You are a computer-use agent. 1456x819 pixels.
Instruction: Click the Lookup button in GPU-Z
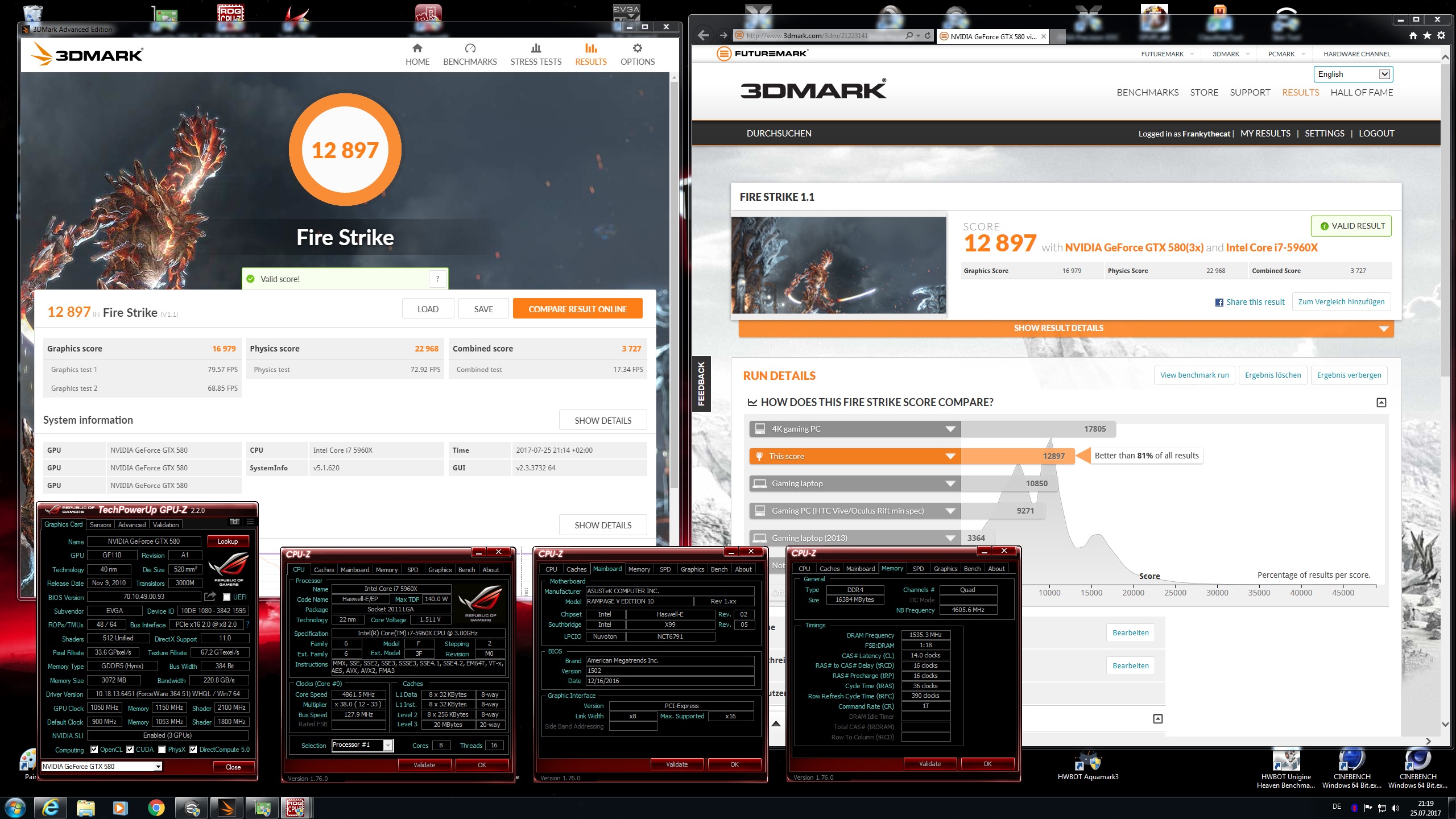point(227,541)
